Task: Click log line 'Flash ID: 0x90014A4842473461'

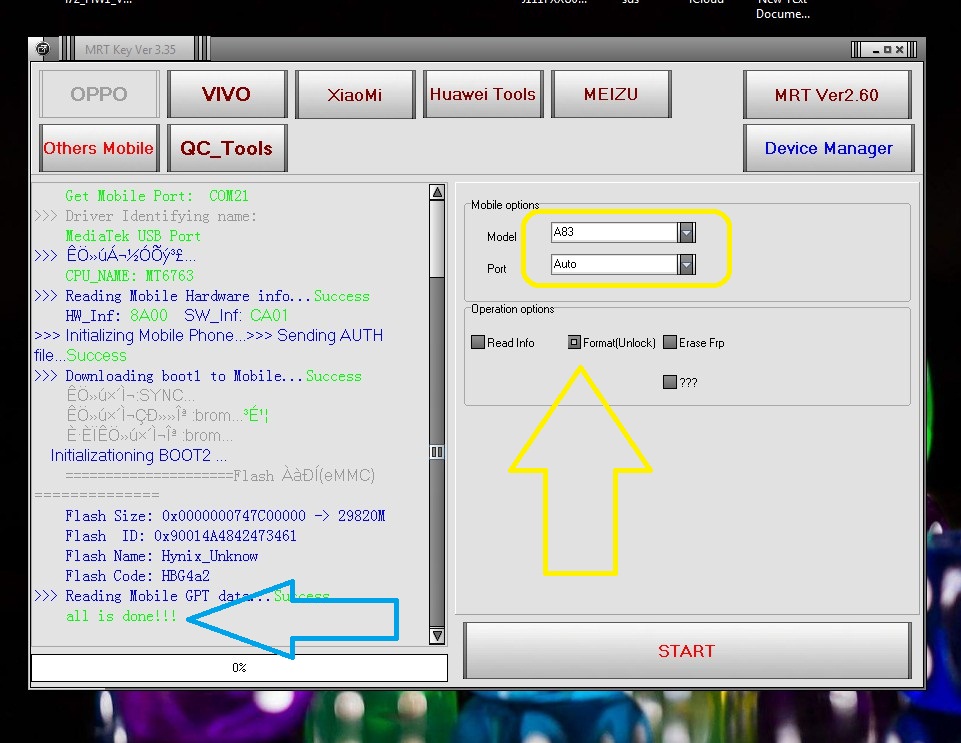Action: (x=181, y=536)
